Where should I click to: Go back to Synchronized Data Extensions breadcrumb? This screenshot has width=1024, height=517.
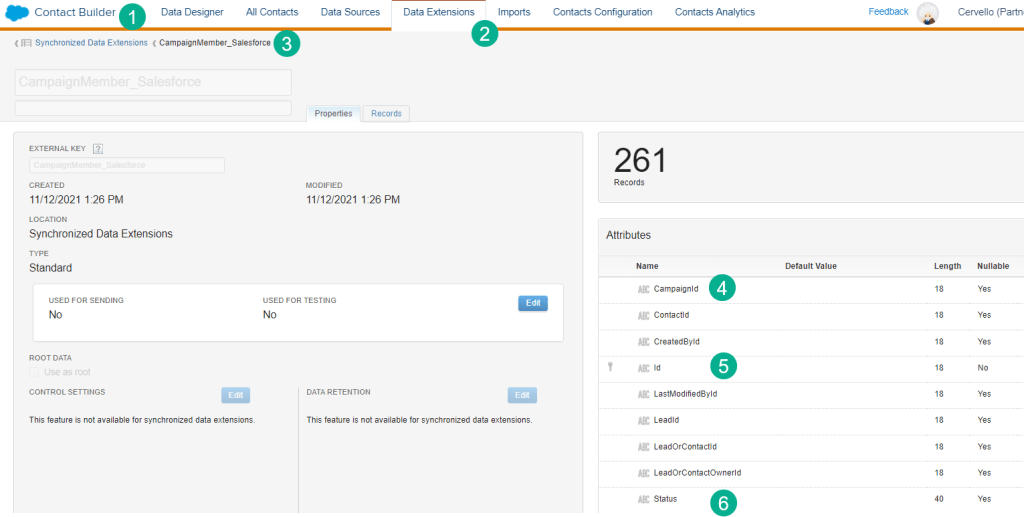coord(91,44)
